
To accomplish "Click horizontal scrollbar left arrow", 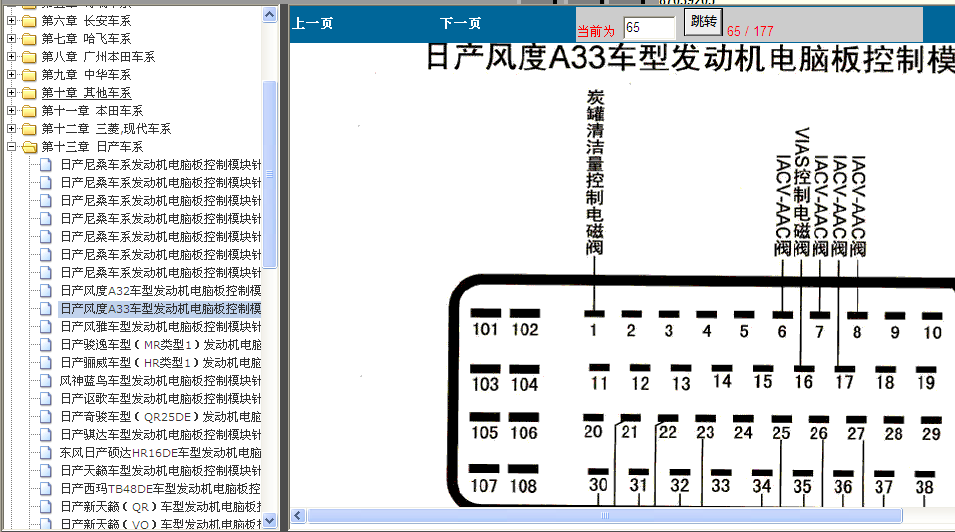I will pyautogui.click(x=298, y=516).
